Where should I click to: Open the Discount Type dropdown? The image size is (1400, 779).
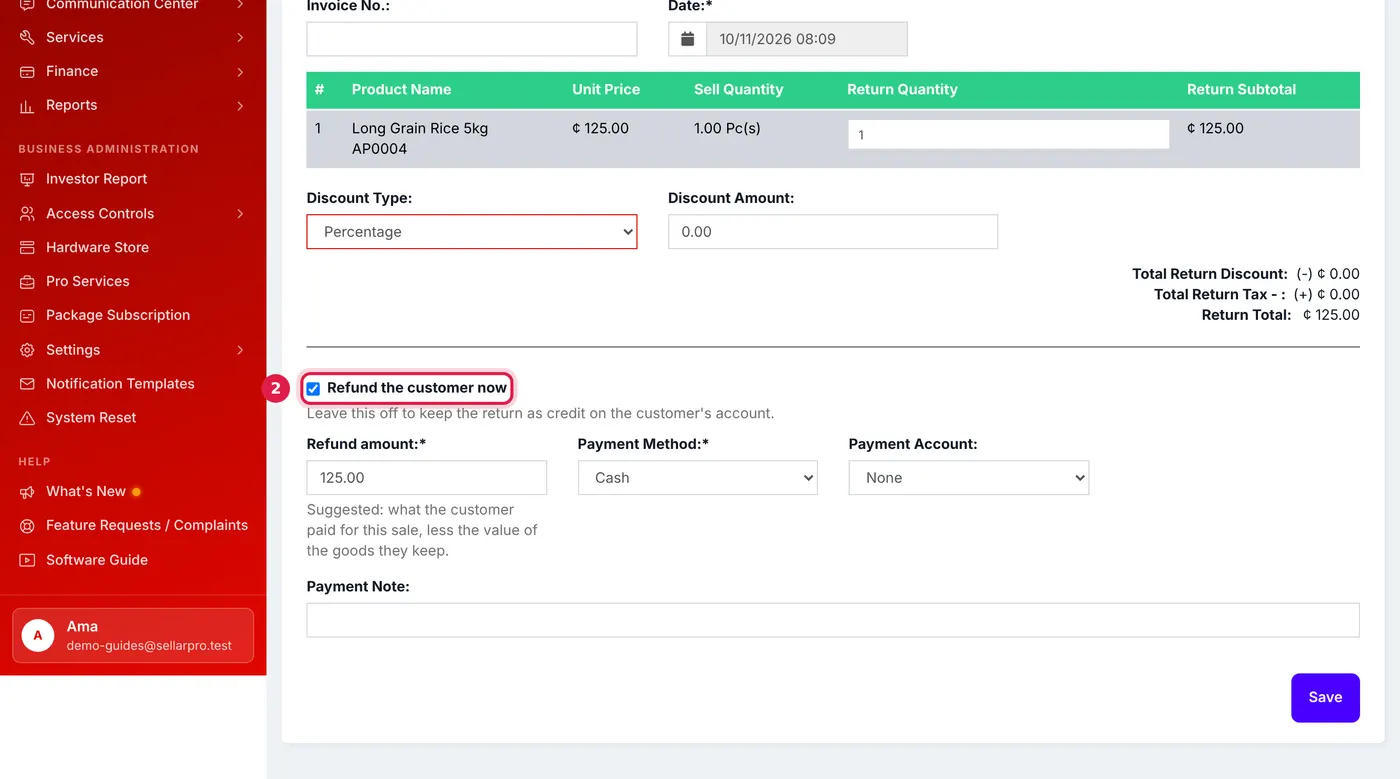click(472, 231)
